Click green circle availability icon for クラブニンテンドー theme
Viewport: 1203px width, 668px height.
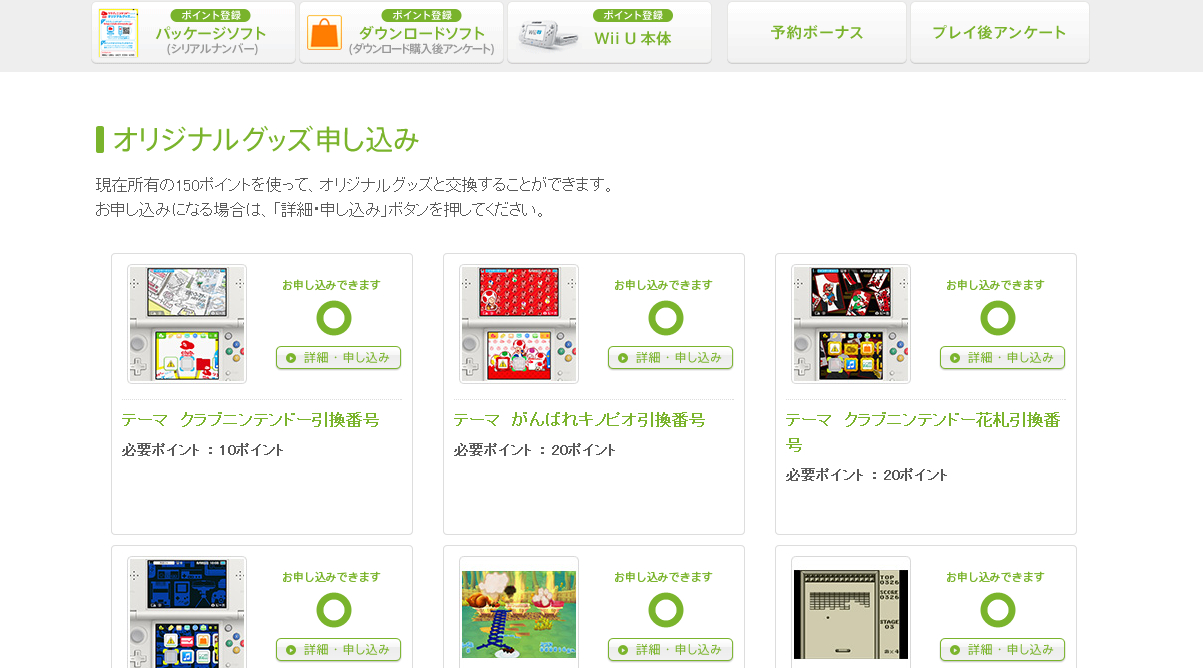click(334, 318)
